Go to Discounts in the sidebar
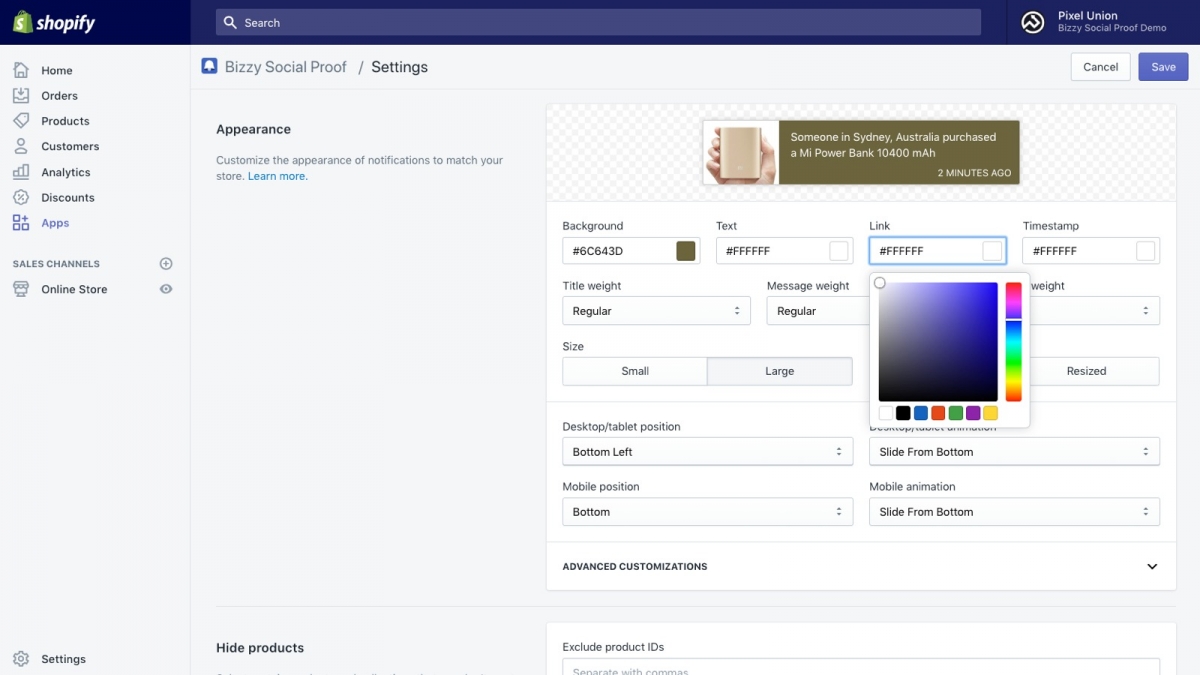 (x=68, y=198)
